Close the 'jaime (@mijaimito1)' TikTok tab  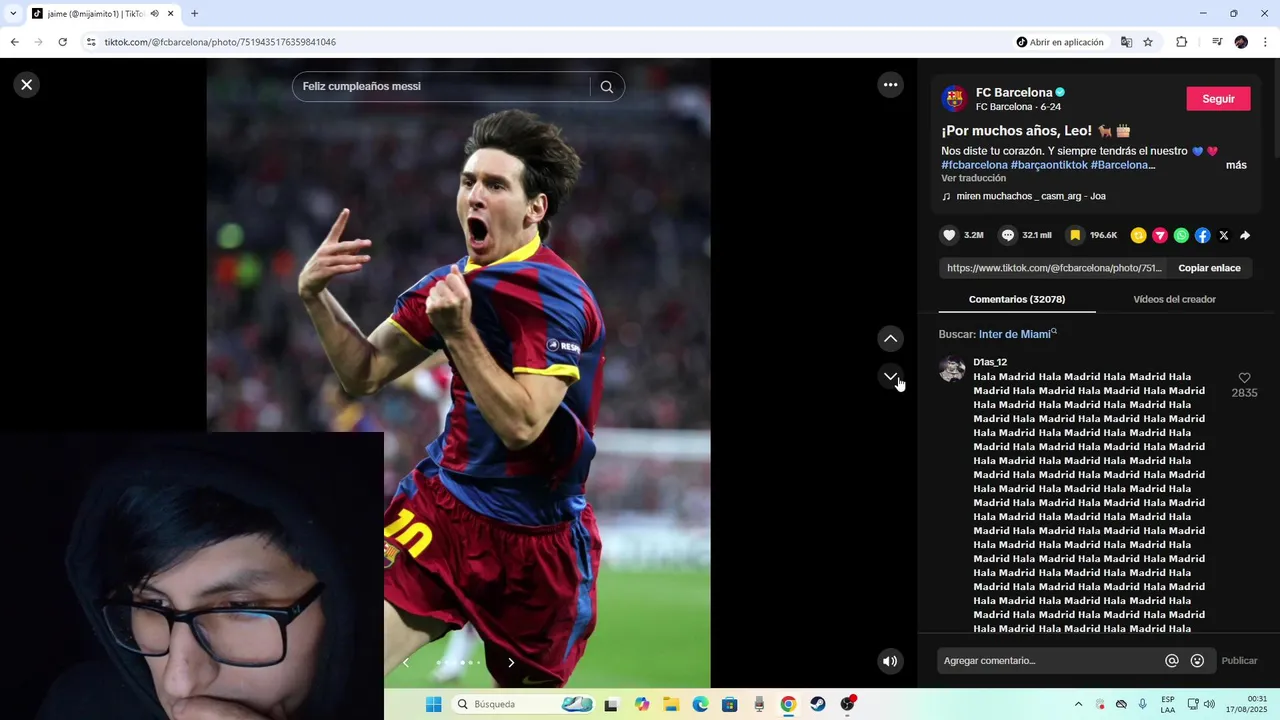[x=171, y=14]
